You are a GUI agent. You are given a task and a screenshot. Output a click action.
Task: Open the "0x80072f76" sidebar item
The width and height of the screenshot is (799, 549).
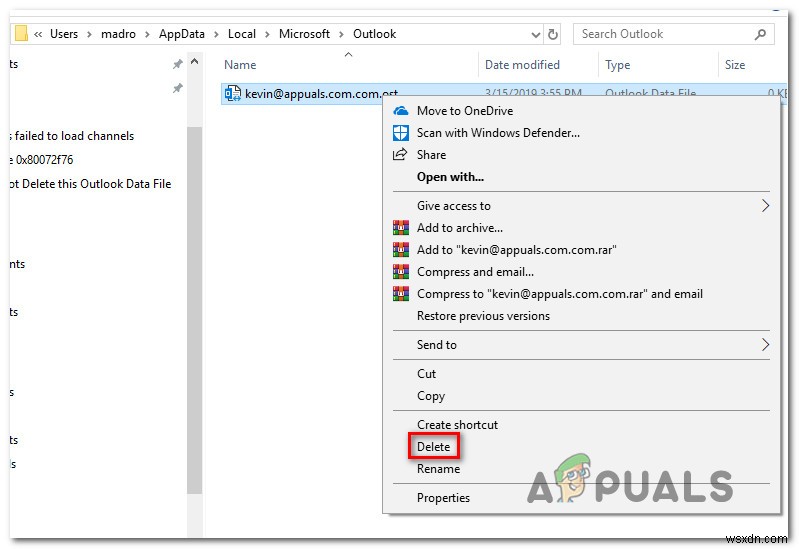[x=44, y=160]
